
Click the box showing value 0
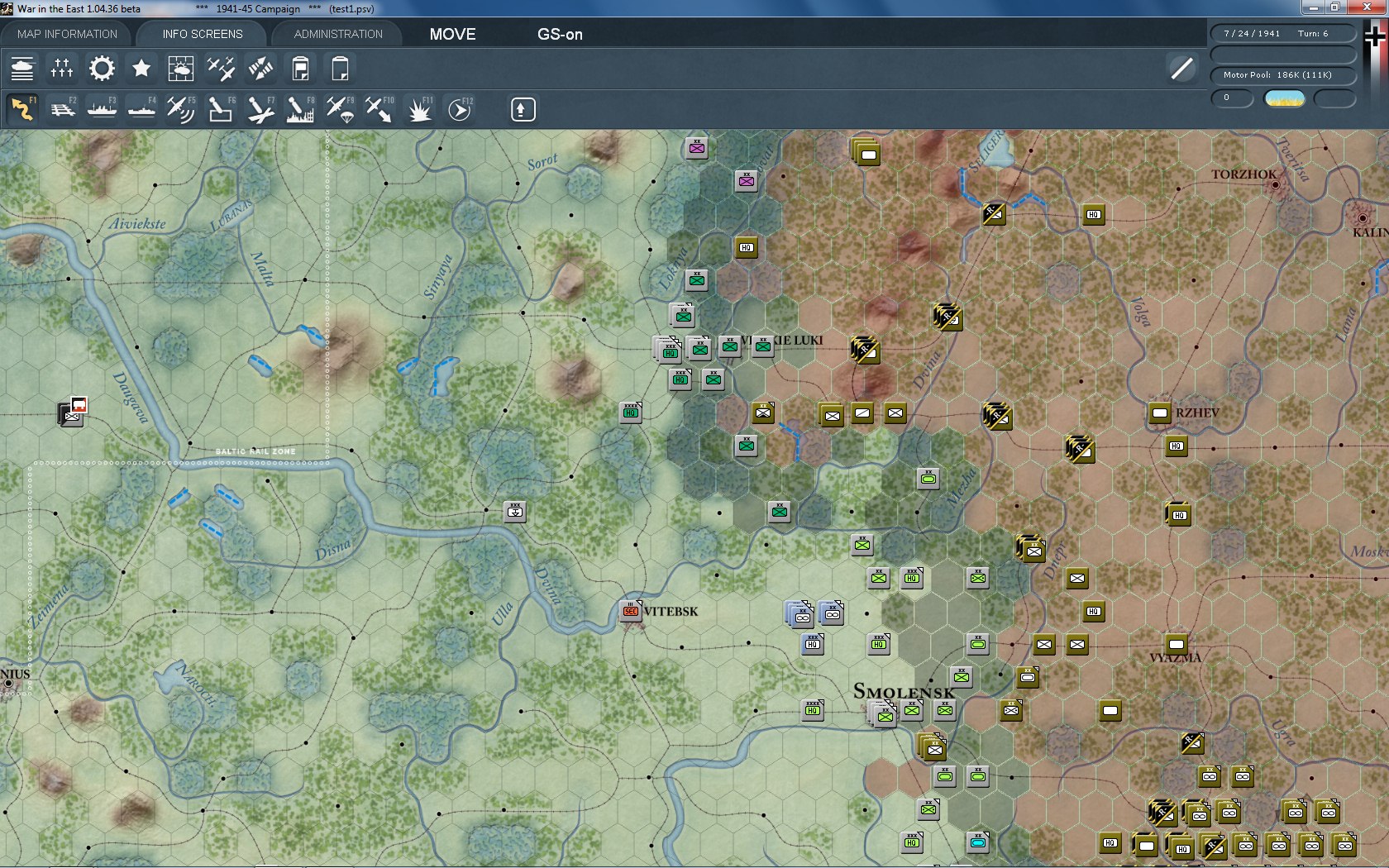(x=1232, y=98)
